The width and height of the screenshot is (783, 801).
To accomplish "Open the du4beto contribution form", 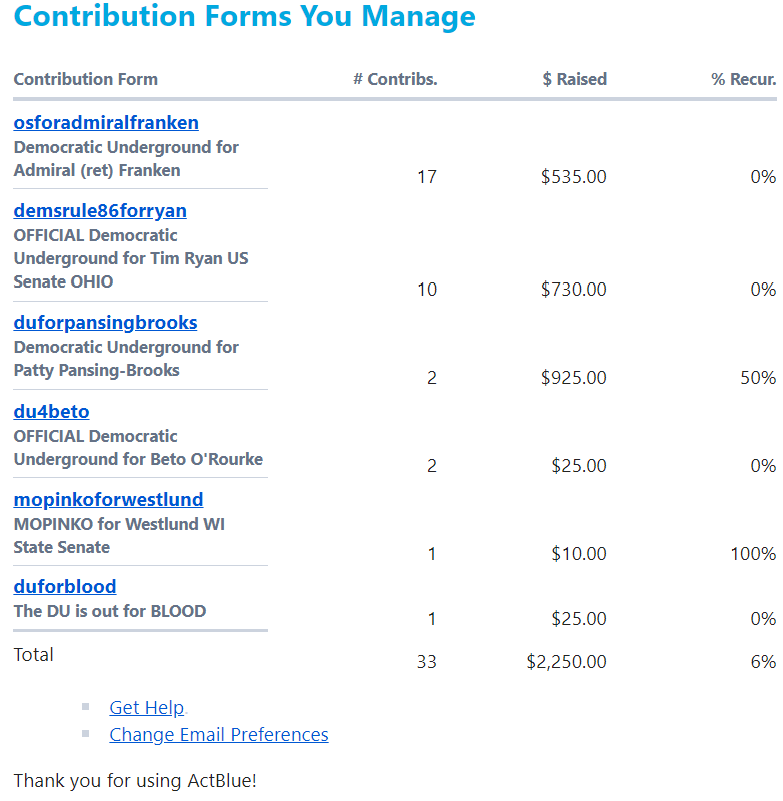I will click(51, 412).
